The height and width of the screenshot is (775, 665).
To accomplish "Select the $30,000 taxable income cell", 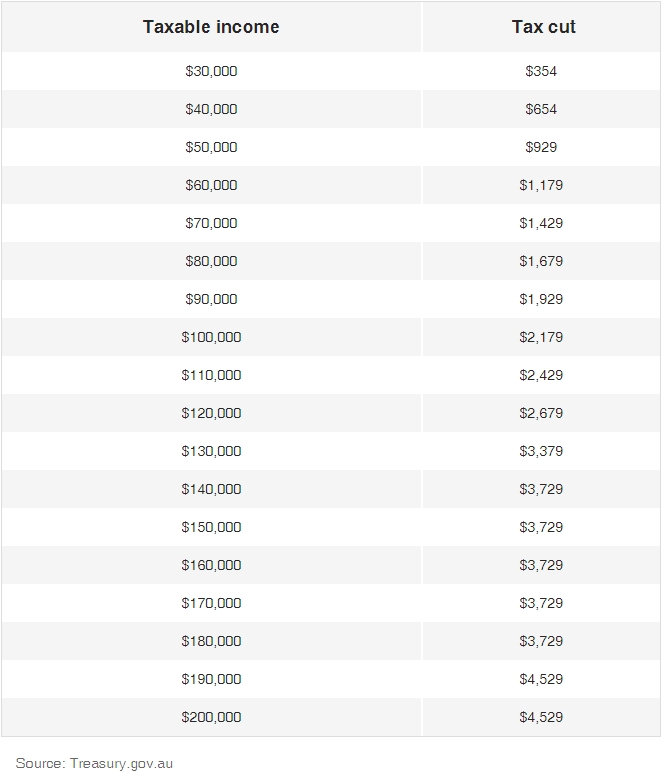I will 211,71.
